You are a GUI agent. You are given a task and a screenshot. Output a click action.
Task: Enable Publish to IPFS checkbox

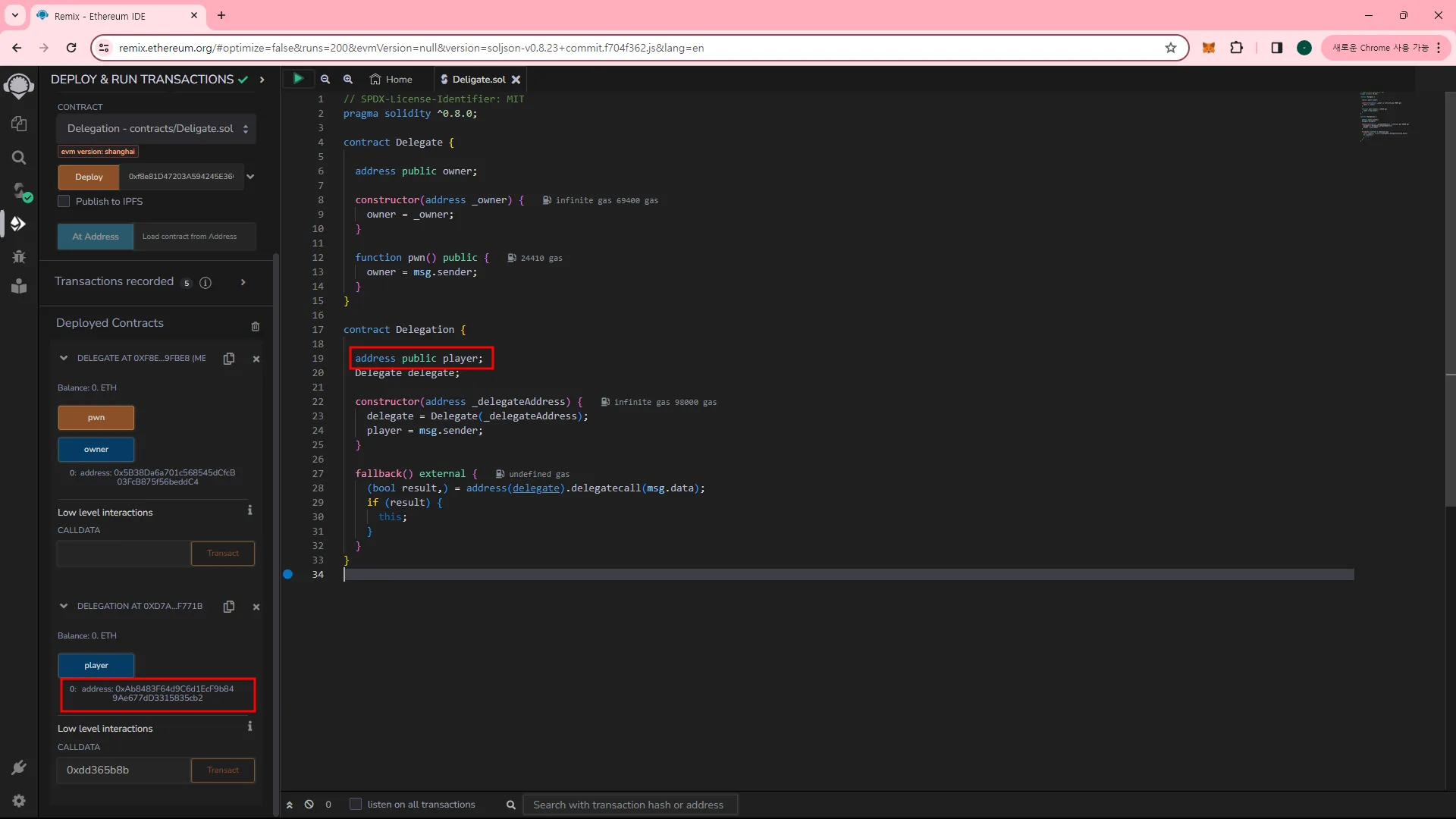[x=64, y=201]
